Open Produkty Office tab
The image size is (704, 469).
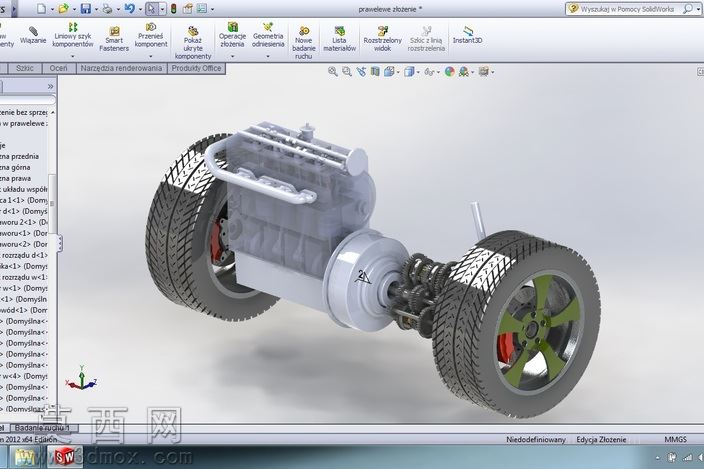point(196,68)
